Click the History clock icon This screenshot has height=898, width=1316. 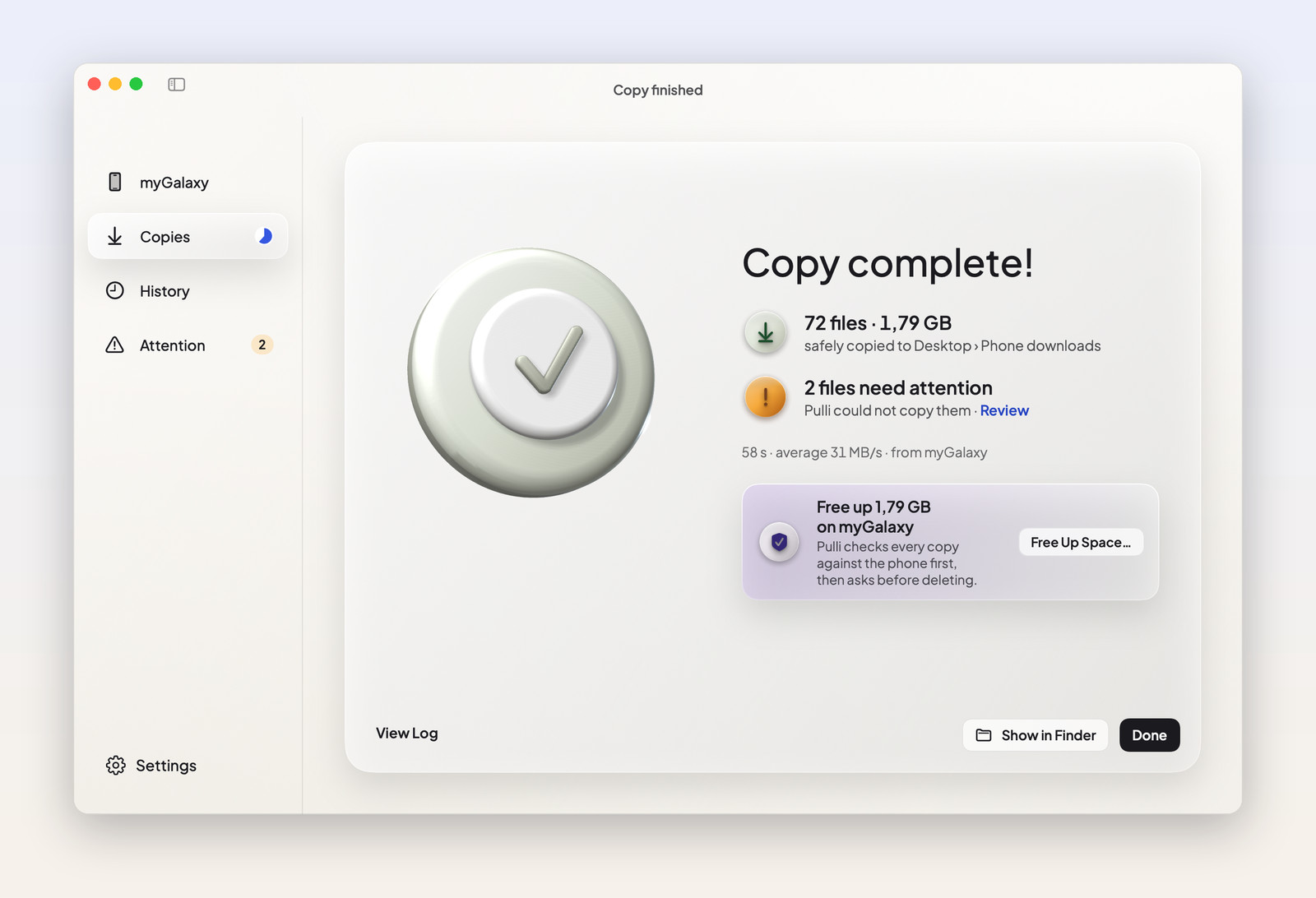pyautogui.click(x=115, y=290)
